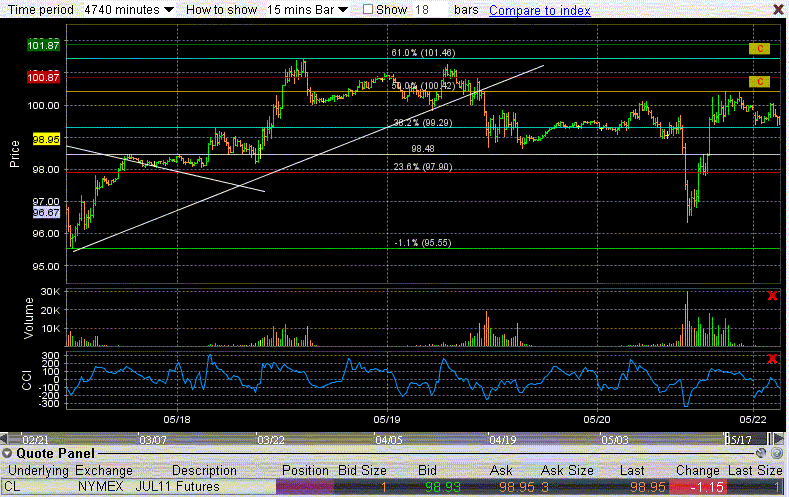This screenshot has height=497, width=789.
Task: Click the Ask Size column header
Action: pyautogui.click(x=567, y=470)
